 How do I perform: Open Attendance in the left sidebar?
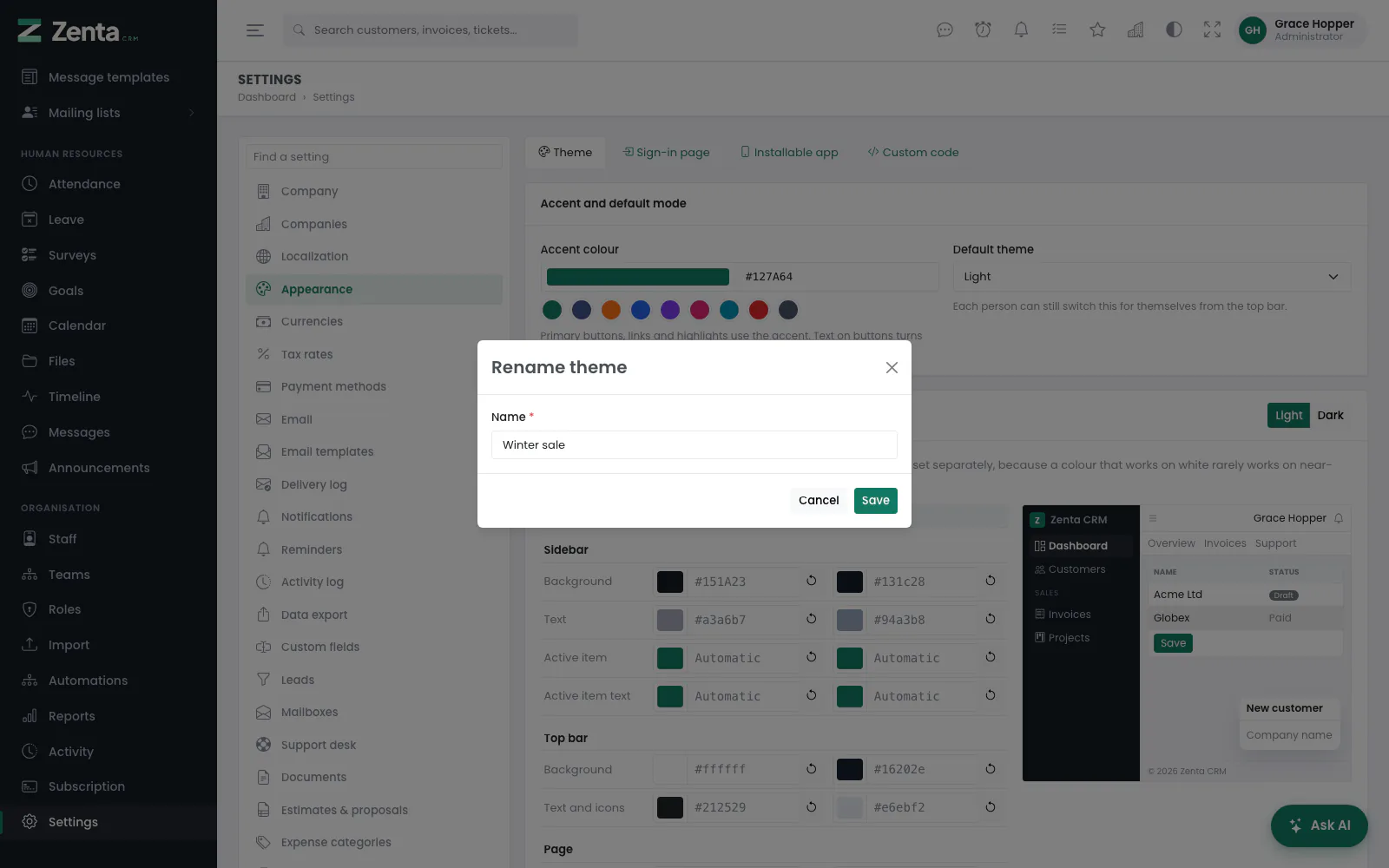coord(109,184)
